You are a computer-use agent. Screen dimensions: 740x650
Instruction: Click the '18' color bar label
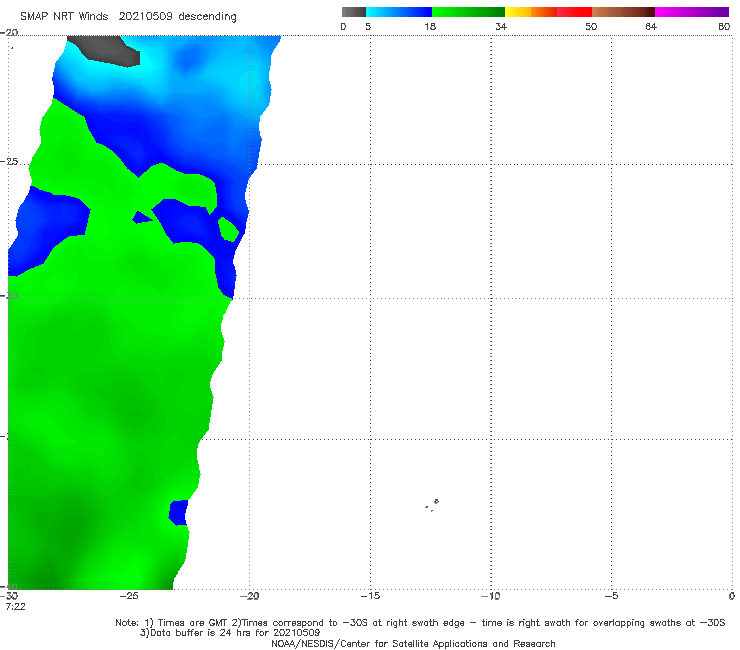[430, 26]
